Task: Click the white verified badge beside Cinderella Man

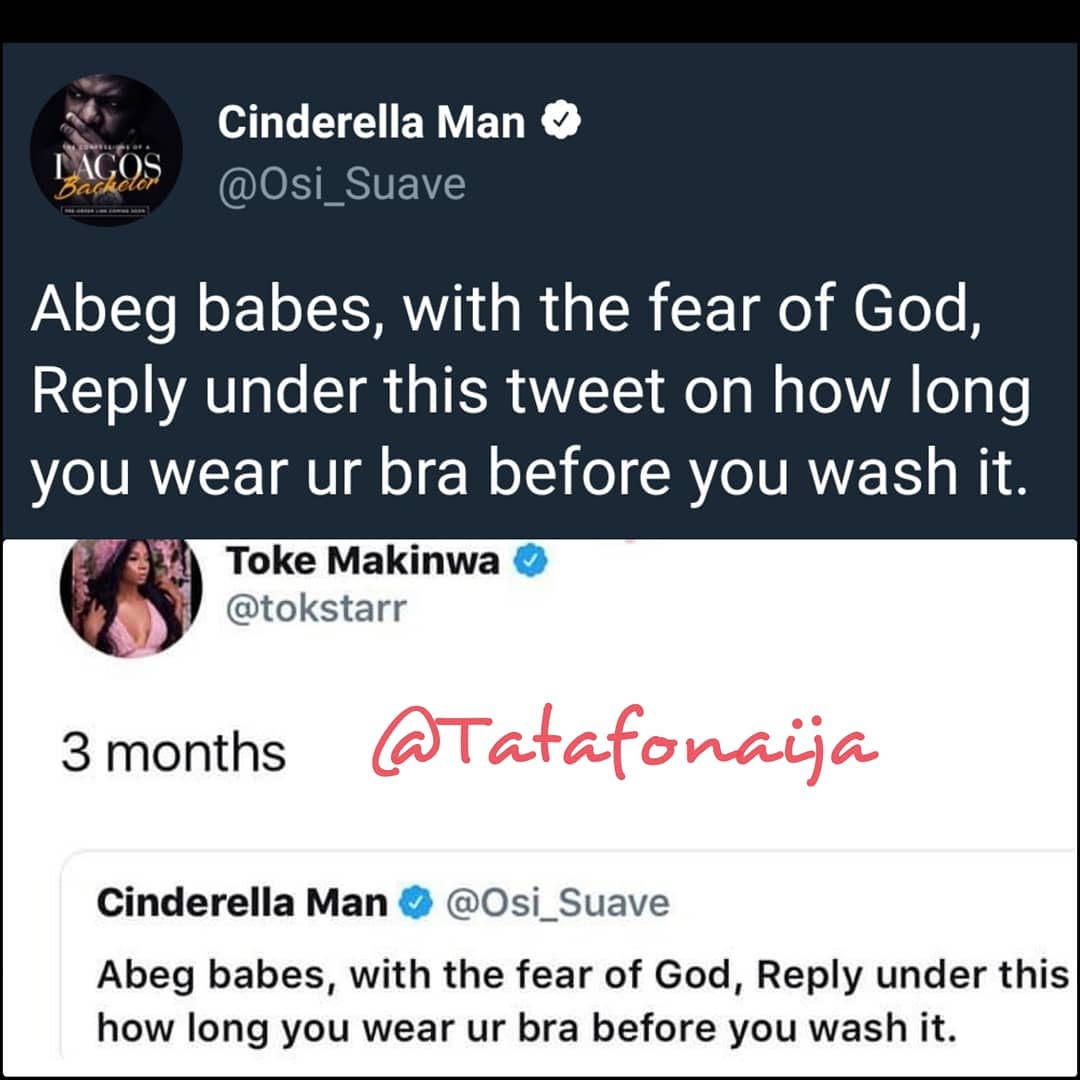Action: 562,122
